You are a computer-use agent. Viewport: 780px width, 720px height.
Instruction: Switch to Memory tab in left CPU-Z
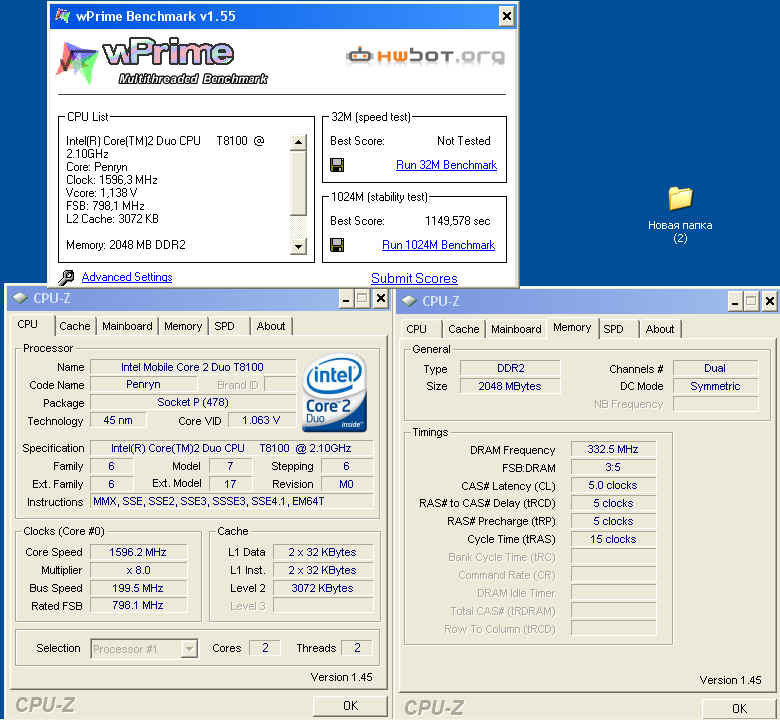tap(183, 326)
